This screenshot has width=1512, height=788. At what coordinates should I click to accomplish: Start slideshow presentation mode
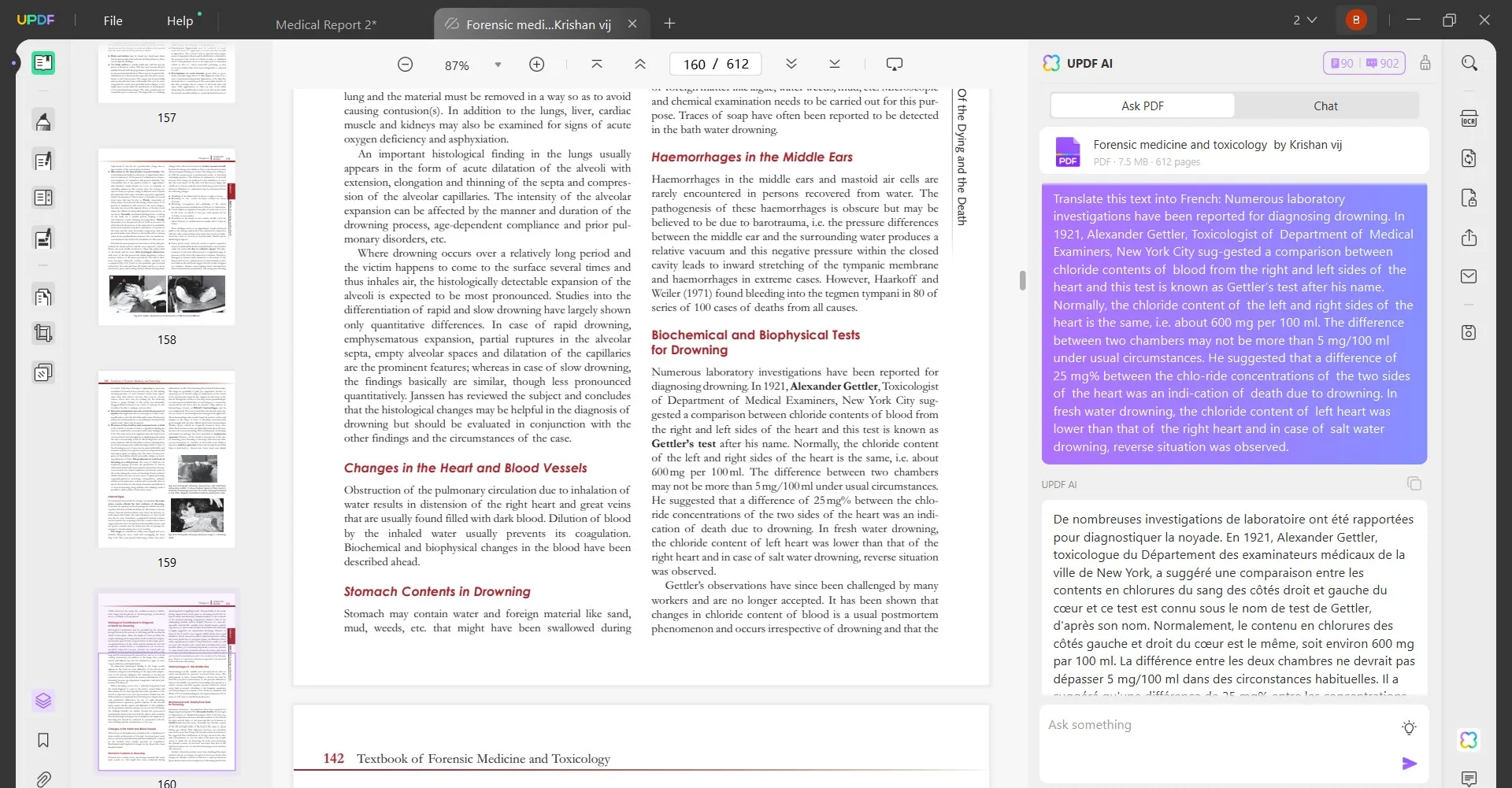895,65
